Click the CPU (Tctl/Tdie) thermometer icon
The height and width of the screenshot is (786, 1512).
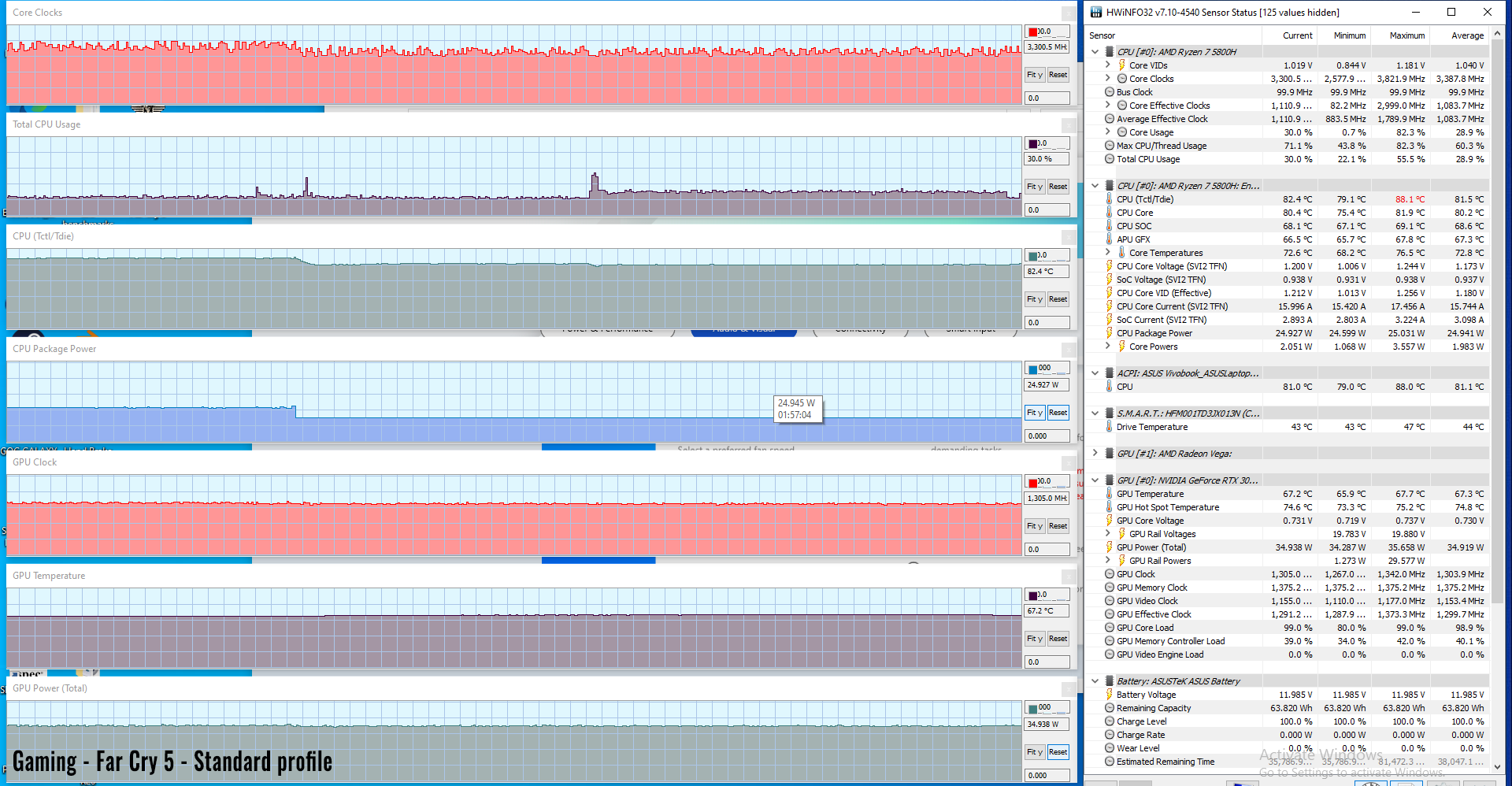(x=1109, y=199)
